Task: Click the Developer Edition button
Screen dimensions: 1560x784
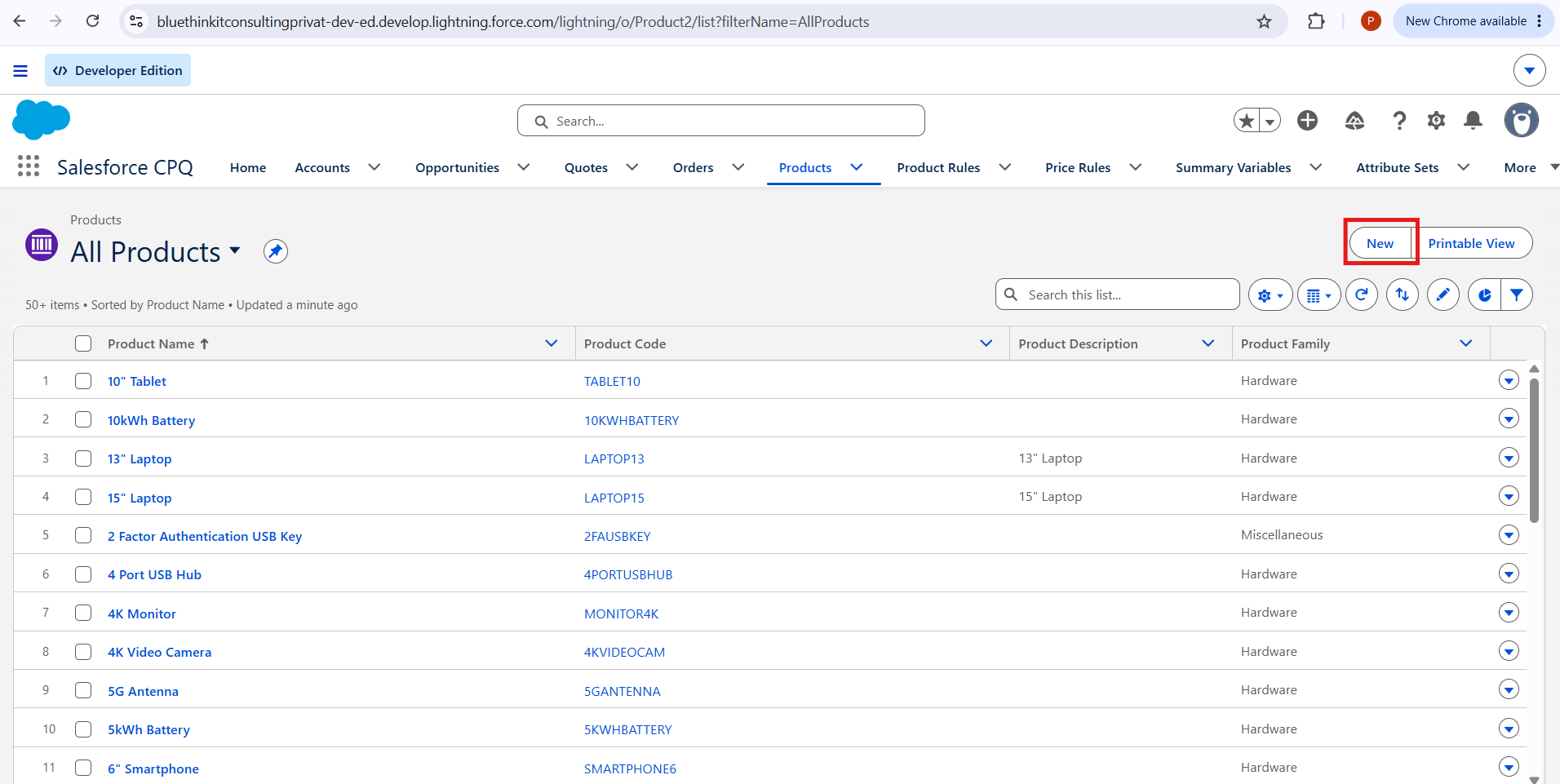Action: point(117,70)
